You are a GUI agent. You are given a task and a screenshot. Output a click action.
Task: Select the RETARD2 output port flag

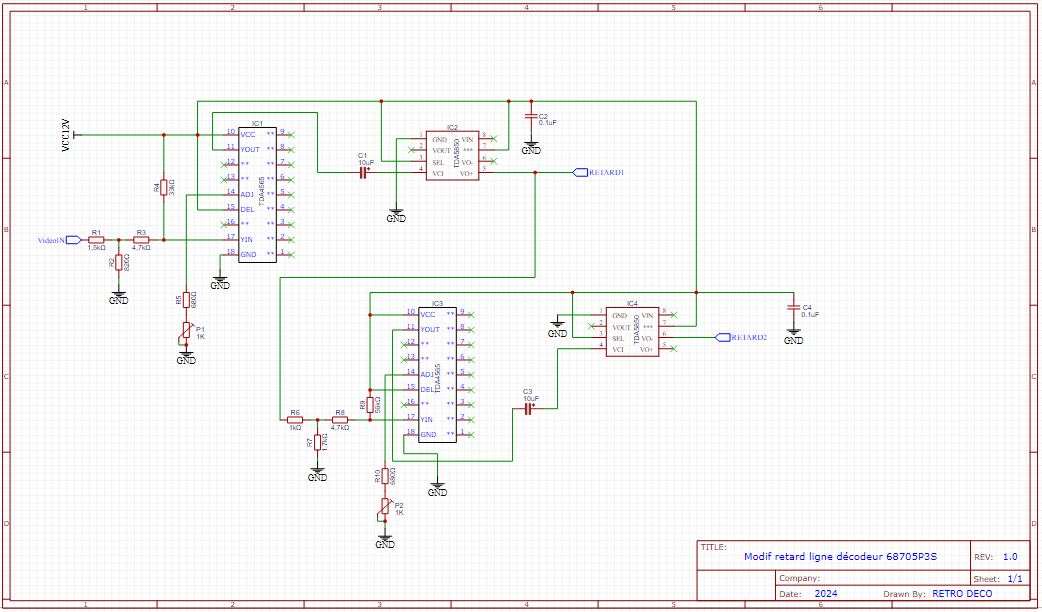[x=724, y=338]
